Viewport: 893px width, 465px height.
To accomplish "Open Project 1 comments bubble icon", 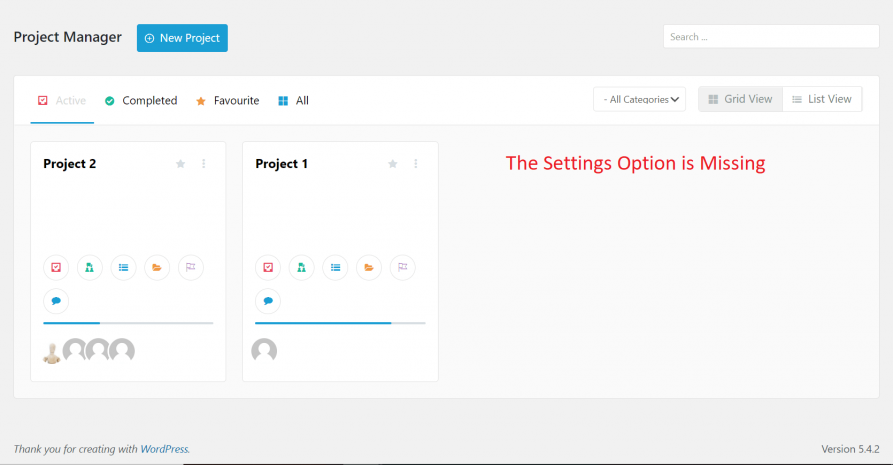I will [x=268, y=301].
